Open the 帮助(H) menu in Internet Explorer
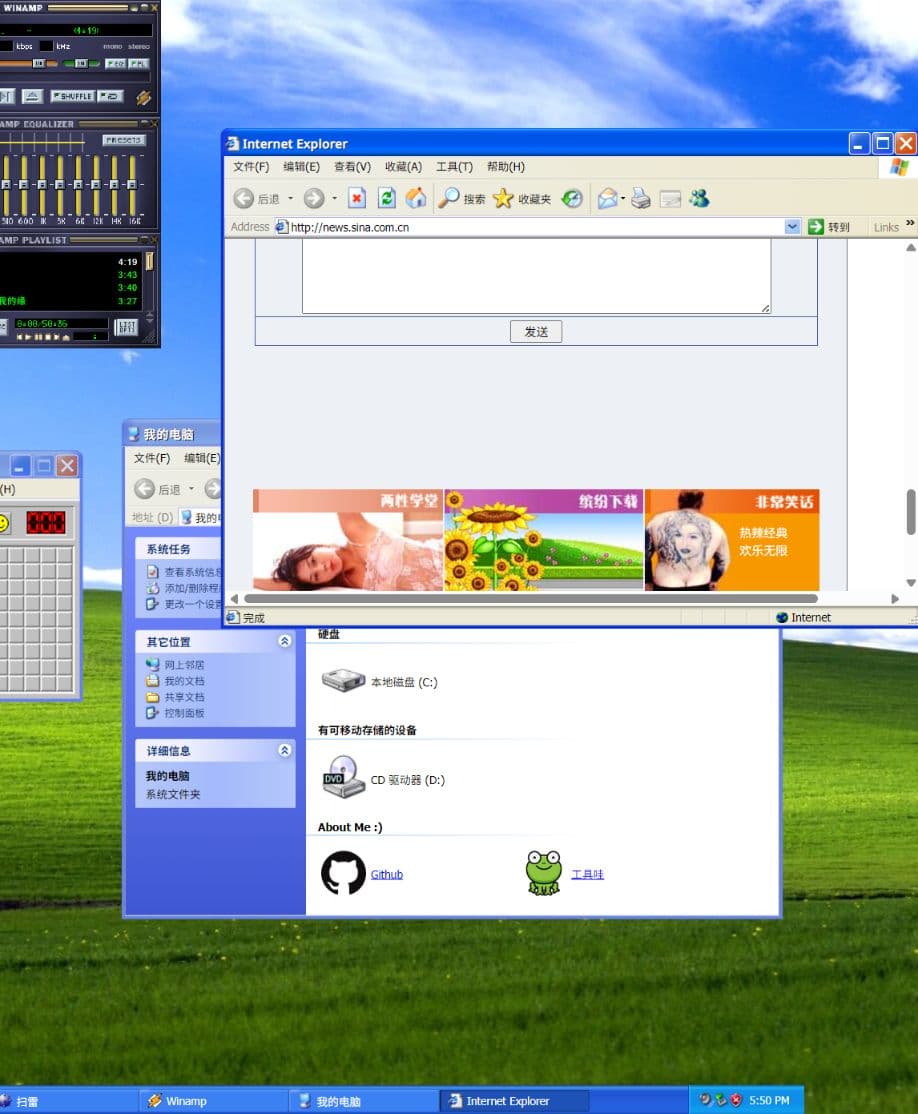Screen dimensions: 918x1114 [x=505, y=166]
